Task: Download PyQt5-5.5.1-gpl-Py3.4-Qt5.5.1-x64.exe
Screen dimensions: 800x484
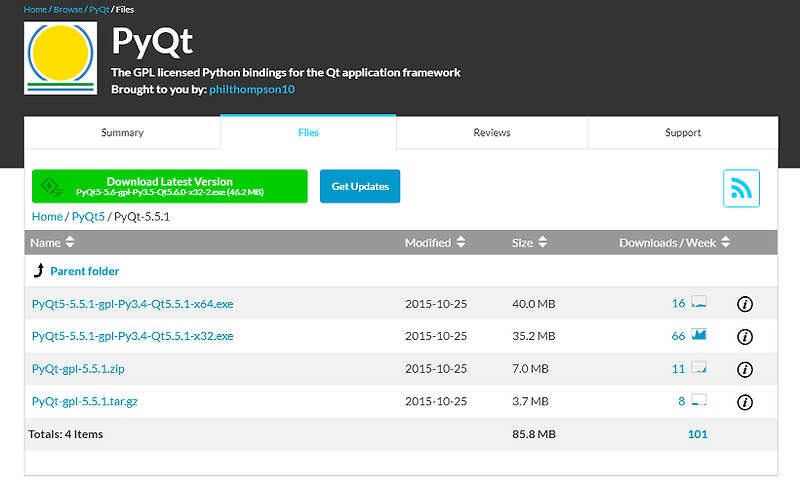Action: pos(132,304)
